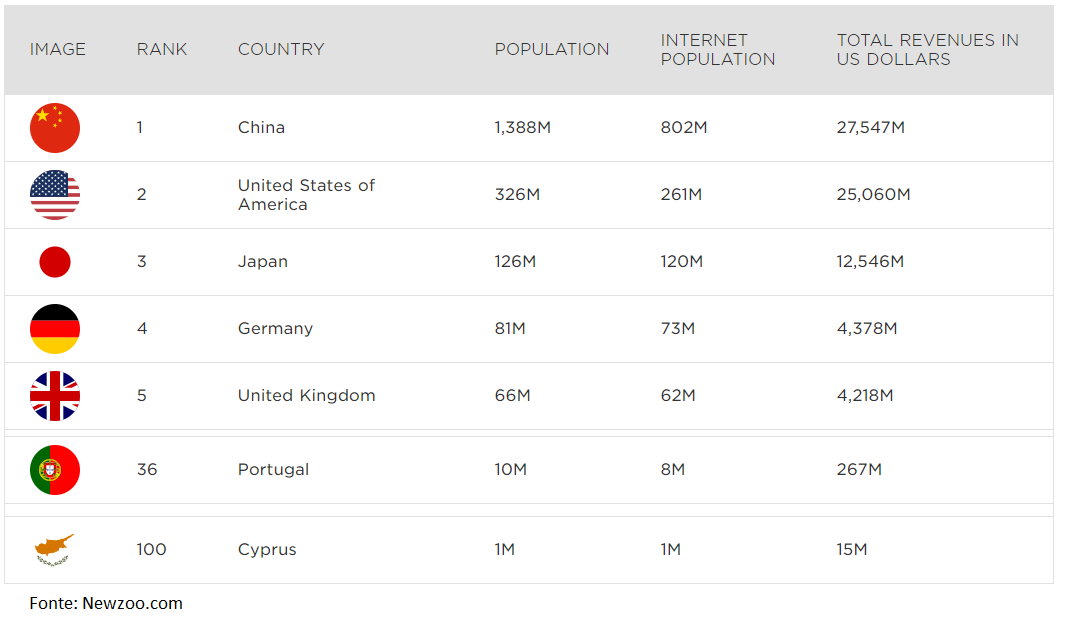Viewport: 1068px width, 636px height.
Task: Click the Cyprus flag icon
Action: point(55,550)
